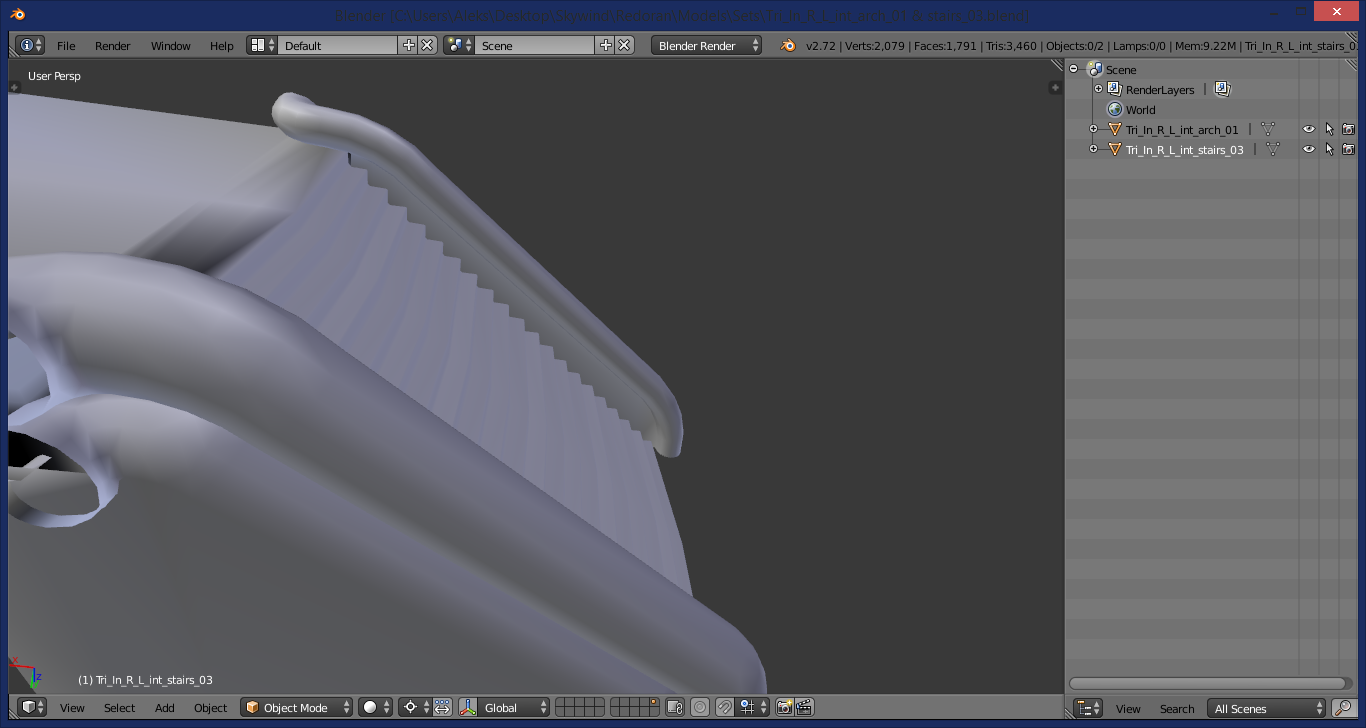Click the OpenGL render animation clapper icon

point(803,707)
